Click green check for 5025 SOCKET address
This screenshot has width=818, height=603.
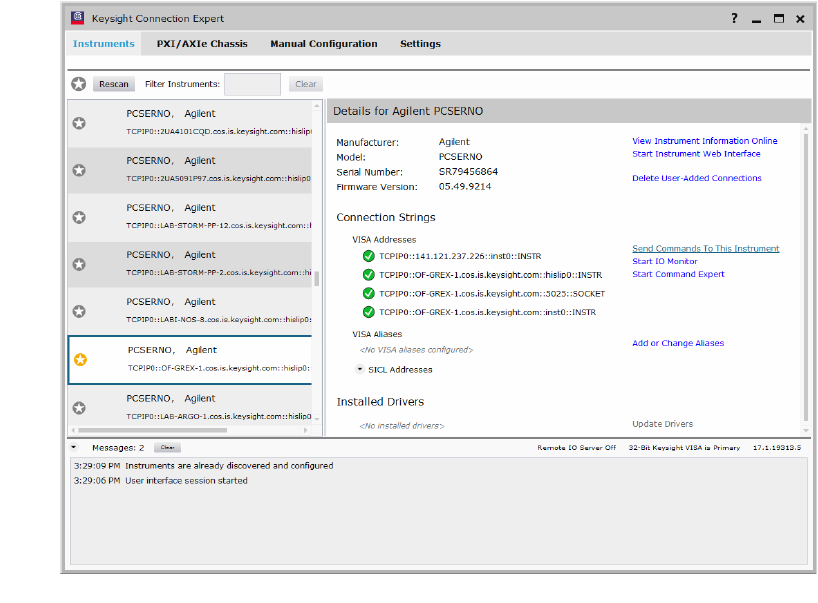click(x=368, y=294)
